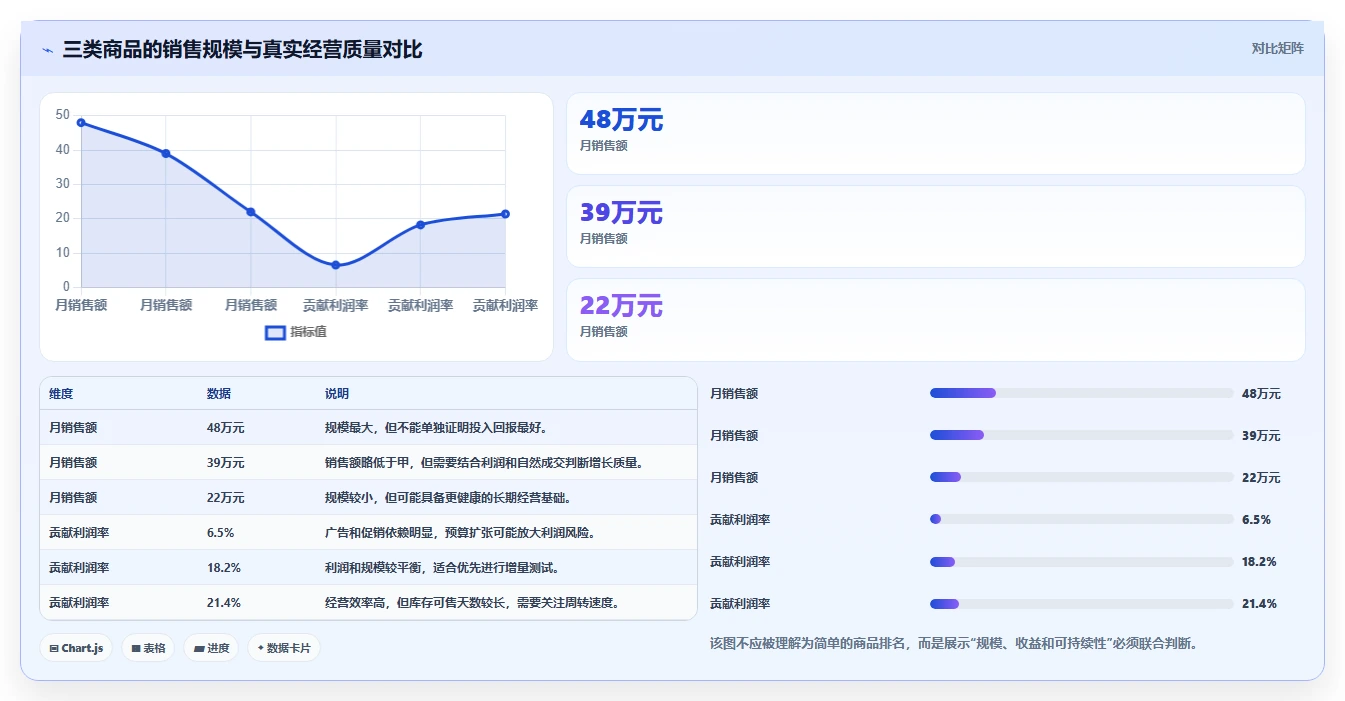Click the 22万元 cell in the table

[x=225, y=498]
